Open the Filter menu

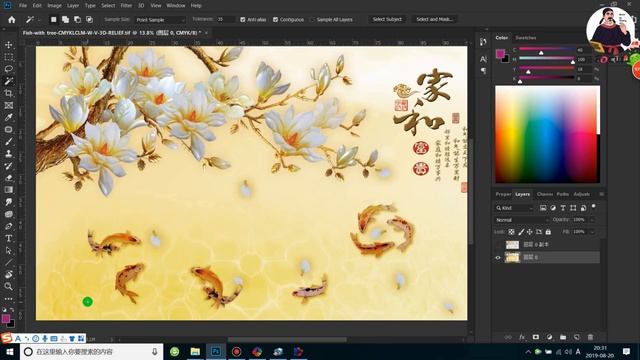[126, 6]
